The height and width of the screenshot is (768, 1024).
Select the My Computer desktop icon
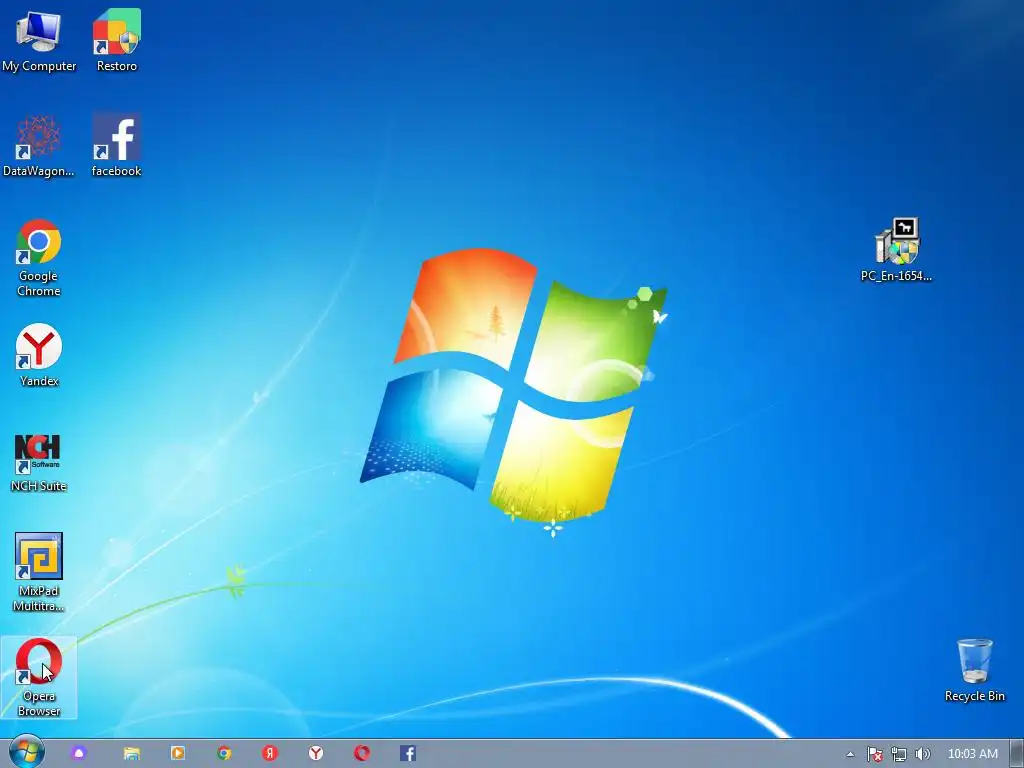click(39, 40)
